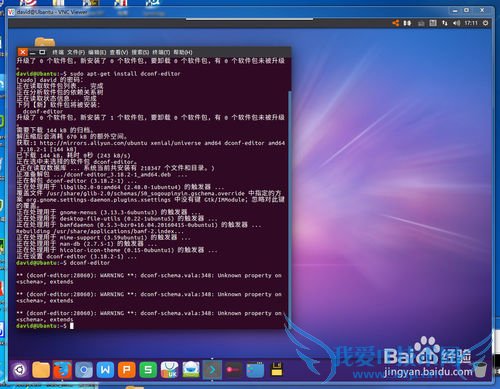The height and width of the screenshot is (389, 500).
Task: Click the 'Rebuilding /usr/share/applications/bamf-2.index' line
Action: [100, 231]
